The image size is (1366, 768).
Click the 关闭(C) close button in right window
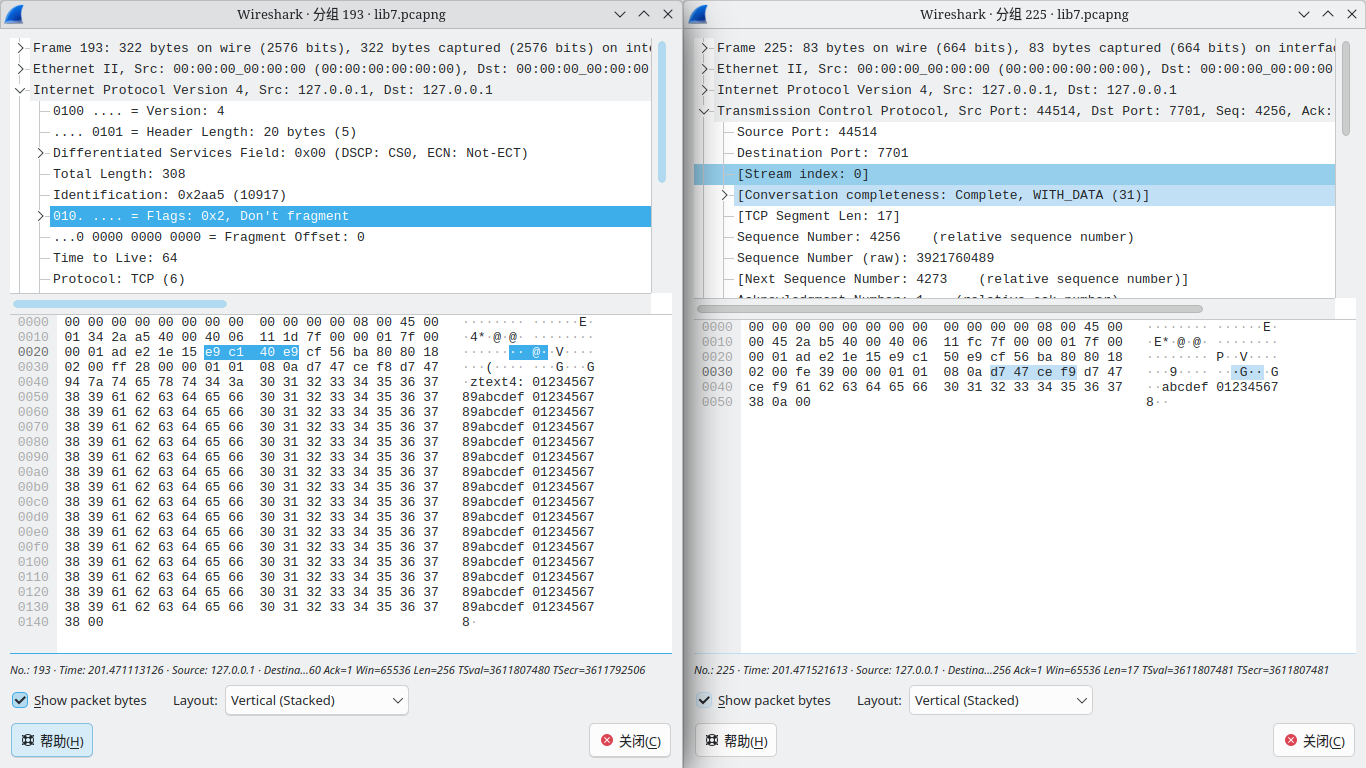1313,741
